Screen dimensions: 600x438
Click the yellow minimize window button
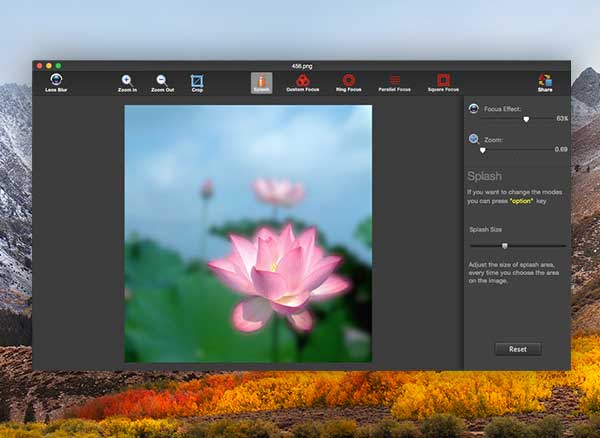pyautogui.click(x=49, y=66)
